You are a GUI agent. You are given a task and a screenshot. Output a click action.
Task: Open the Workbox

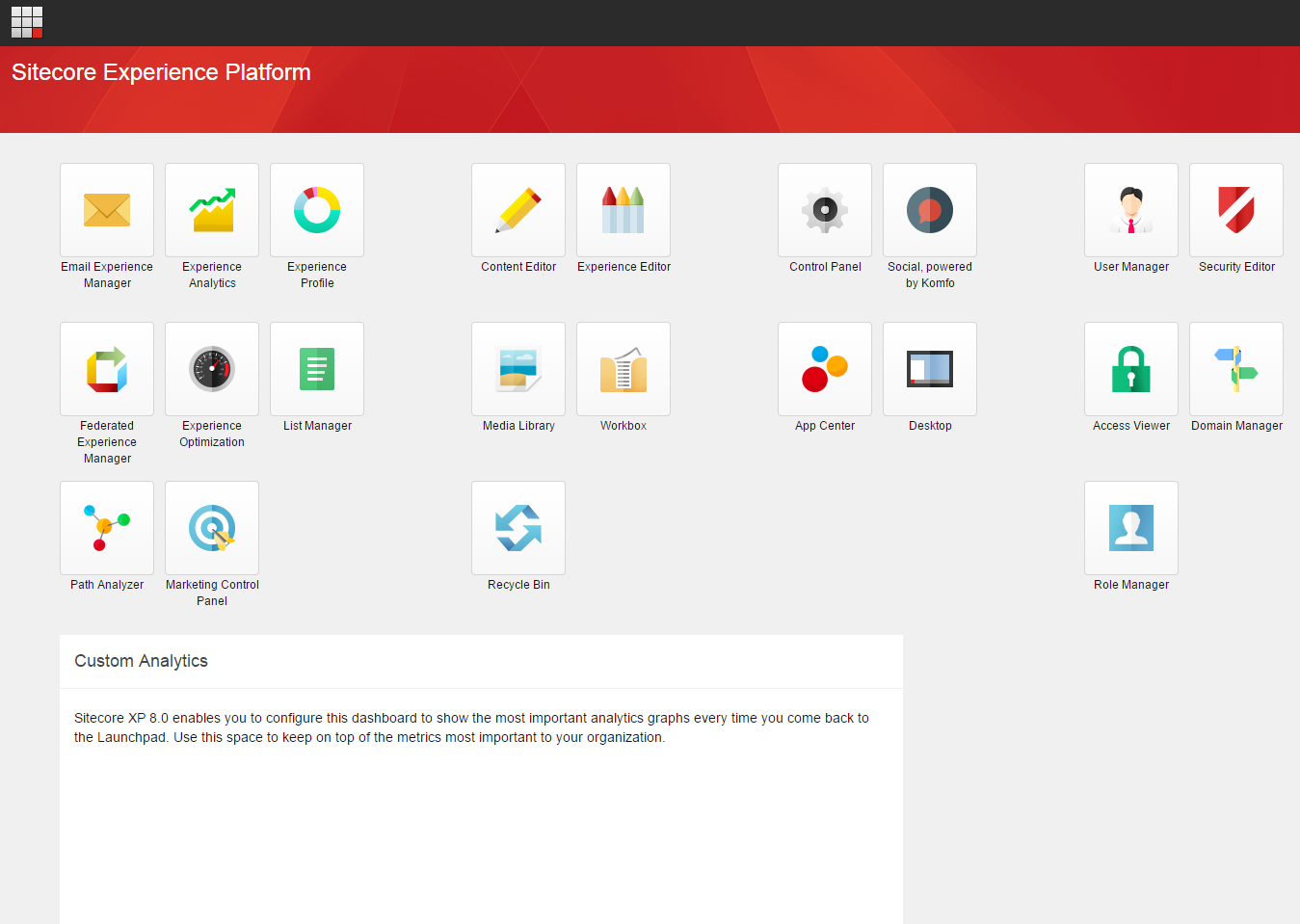pyautogui.click(x=623, y=369)
